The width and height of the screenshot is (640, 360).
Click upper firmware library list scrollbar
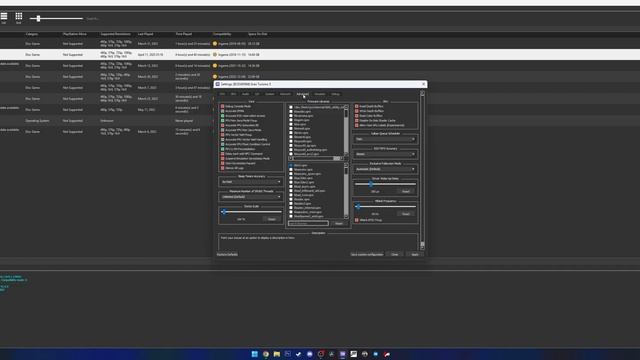[346, 130]
